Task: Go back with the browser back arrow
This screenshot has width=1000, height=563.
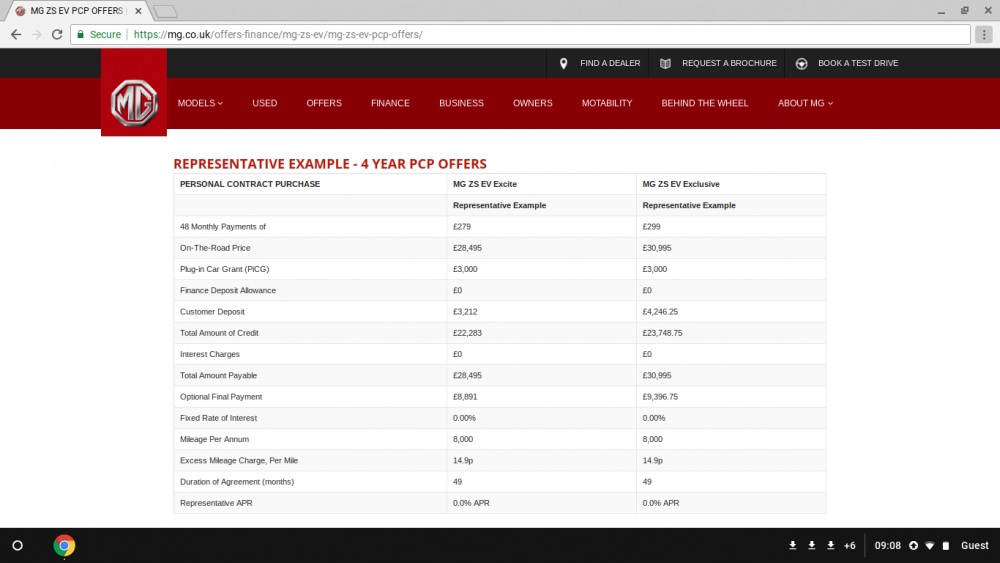Action: pyautogui.click(x=16, y=34)
